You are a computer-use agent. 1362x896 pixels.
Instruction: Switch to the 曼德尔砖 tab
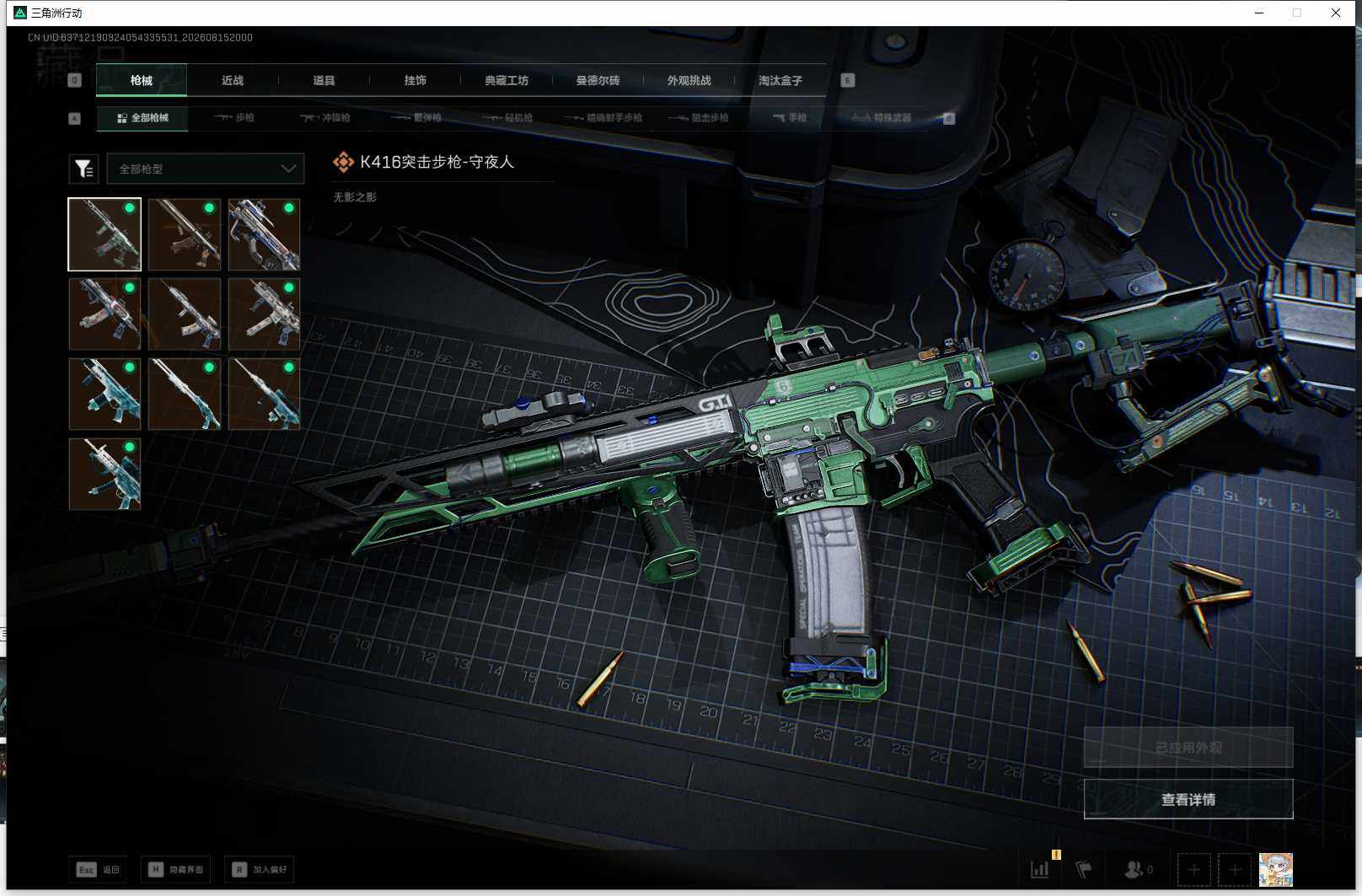598,81
